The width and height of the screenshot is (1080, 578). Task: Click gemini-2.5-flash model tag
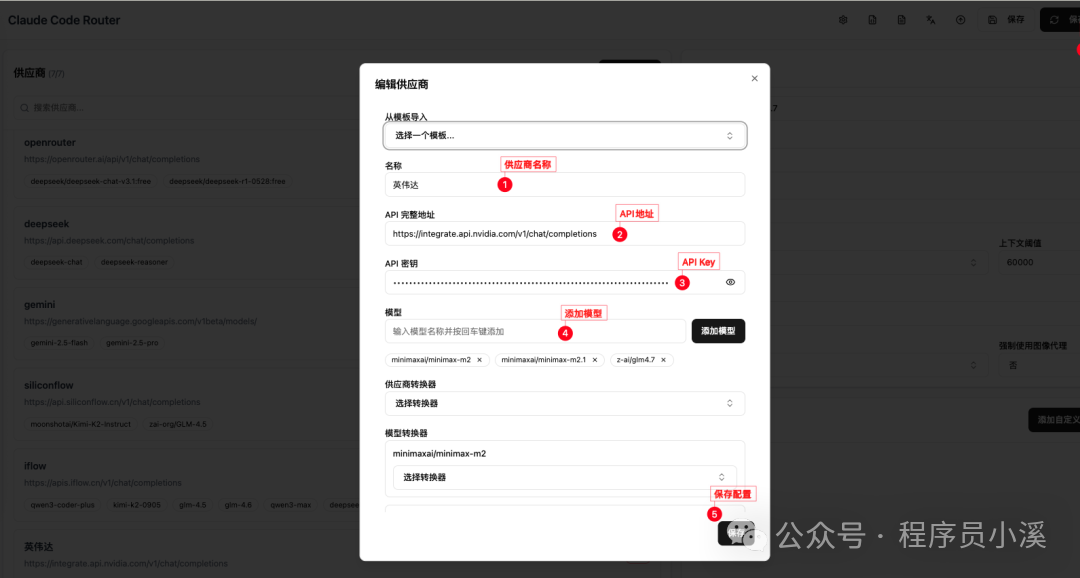pos(59,342)
